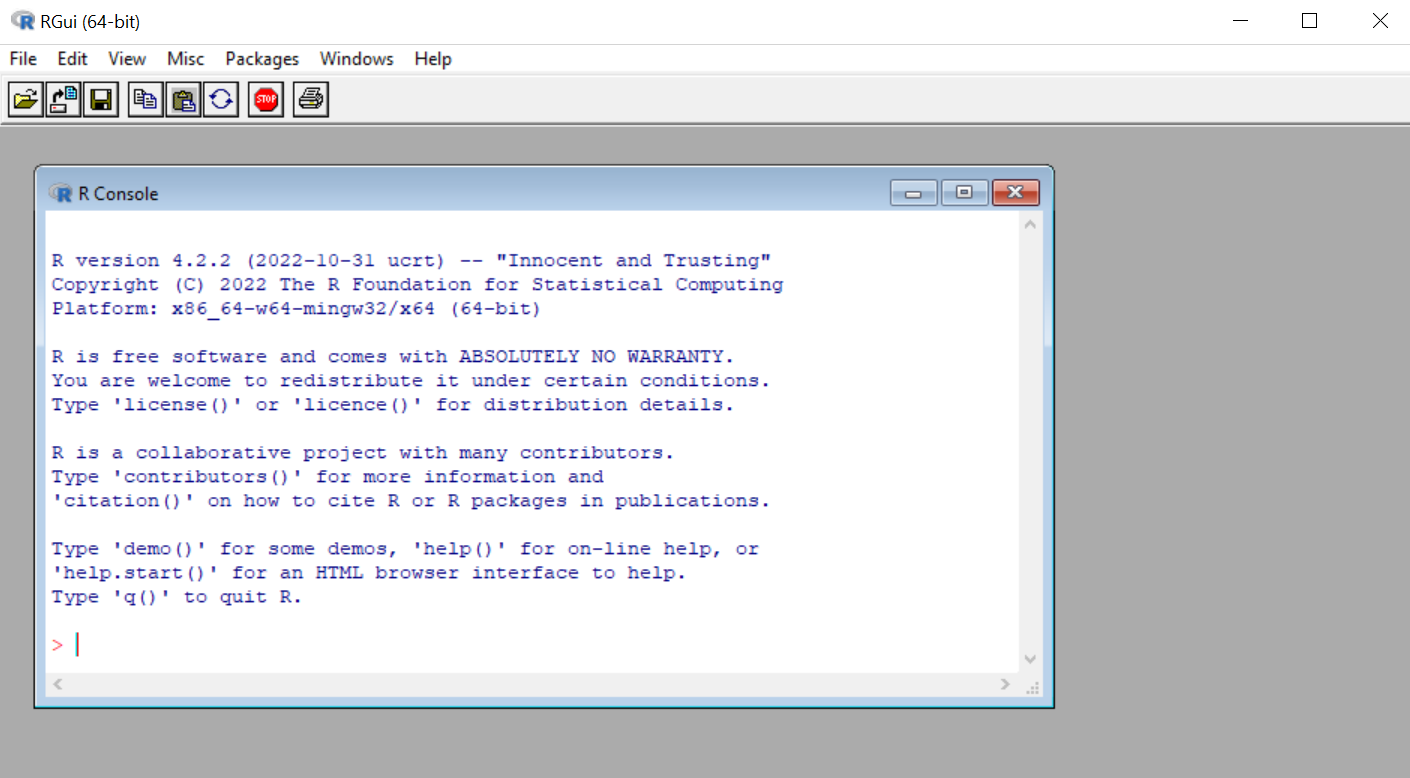Close the R Console child window
The height and width of the screenshot is (778, 1410).
click(1016, 193)
